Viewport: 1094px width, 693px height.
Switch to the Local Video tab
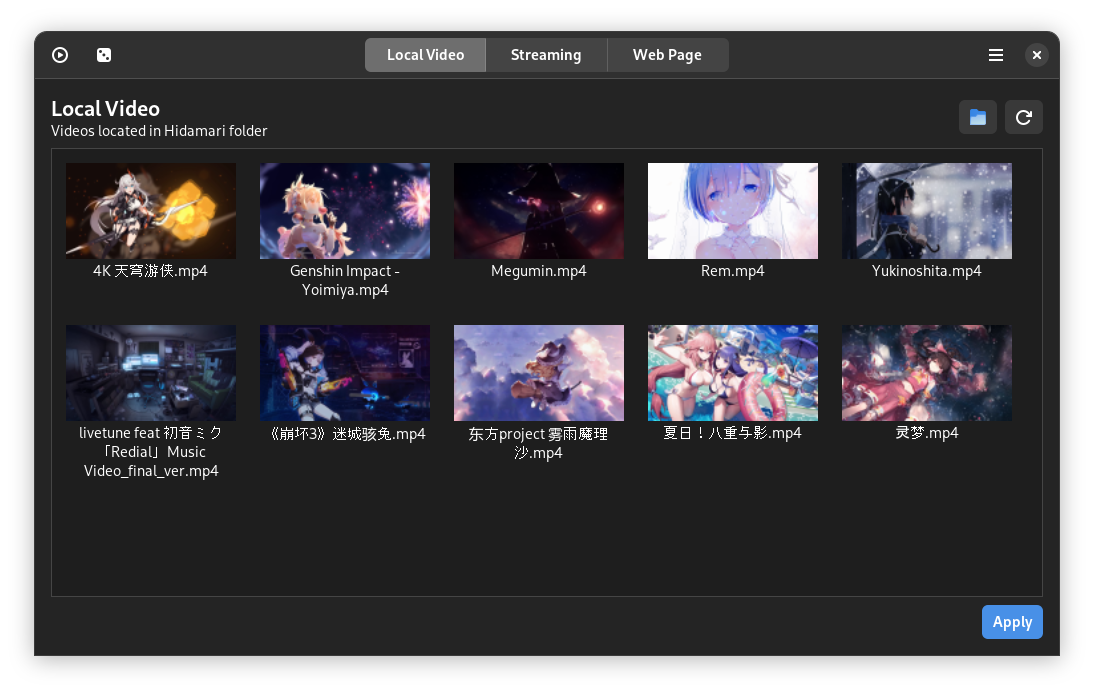click(426, 55)
